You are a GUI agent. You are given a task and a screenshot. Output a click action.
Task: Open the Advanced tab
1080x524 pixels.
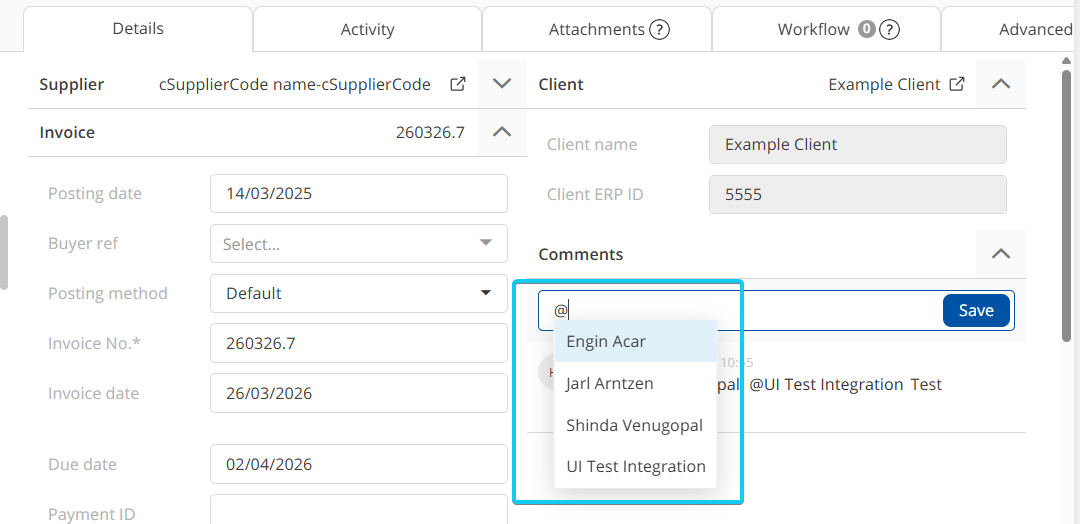[1034, 29]
